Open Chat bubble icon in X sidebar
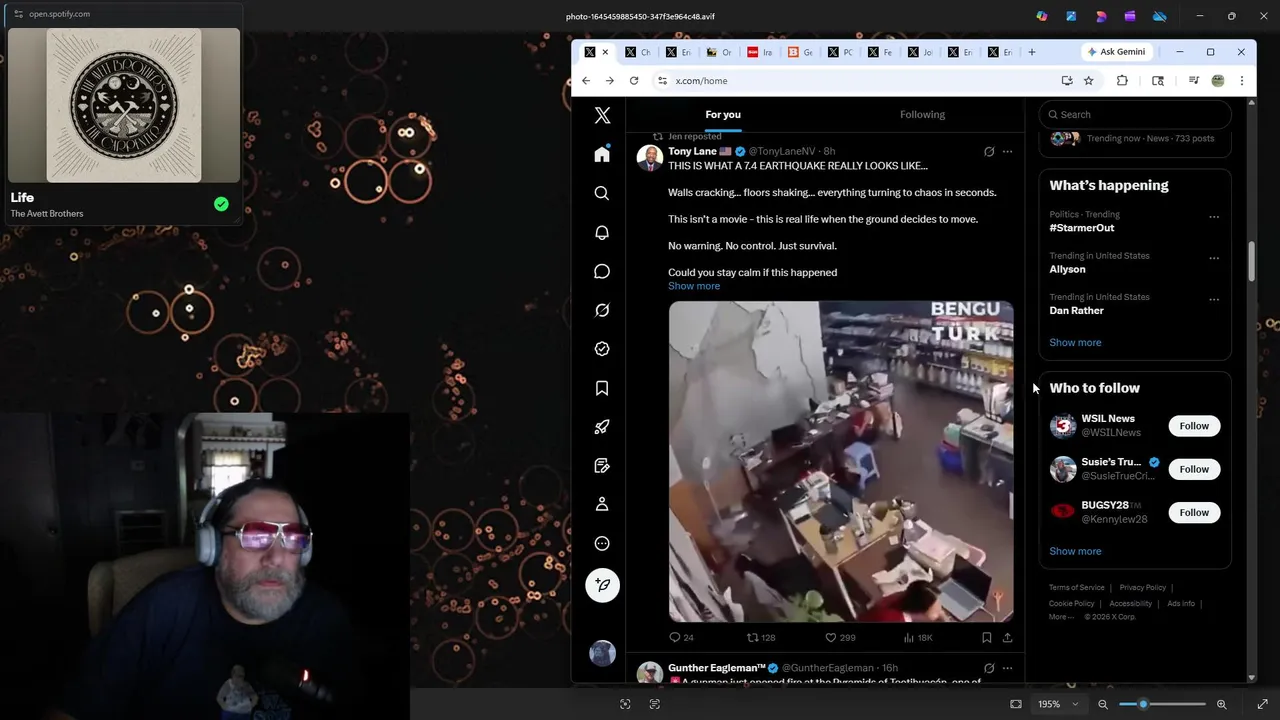This screenshot has width=1280, height=720. [602, 271]
